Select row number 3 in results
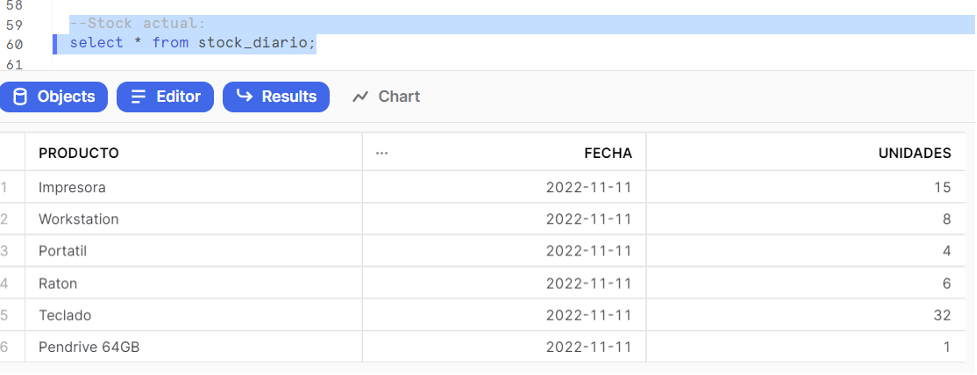Image resolution: width=977 pixels, height=375 pixels. coord(5,251)
